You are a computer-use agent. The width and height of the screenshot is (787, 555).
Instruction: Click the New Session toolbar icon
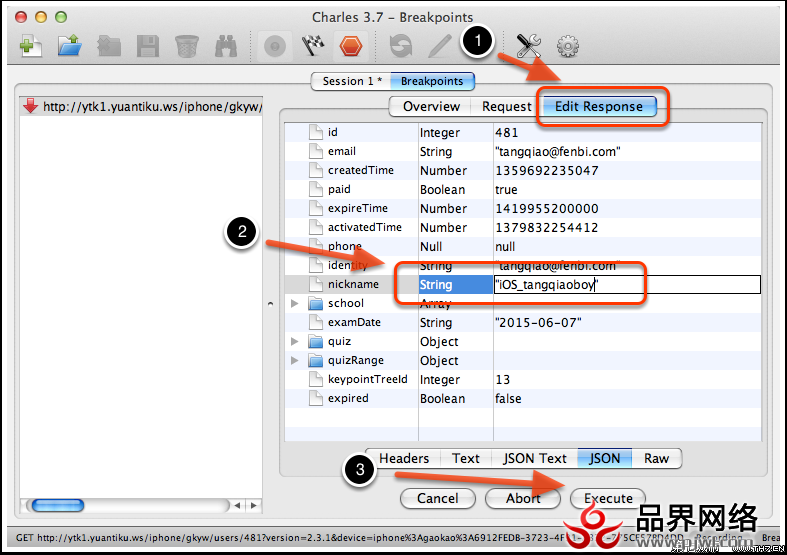click(30, 46)
